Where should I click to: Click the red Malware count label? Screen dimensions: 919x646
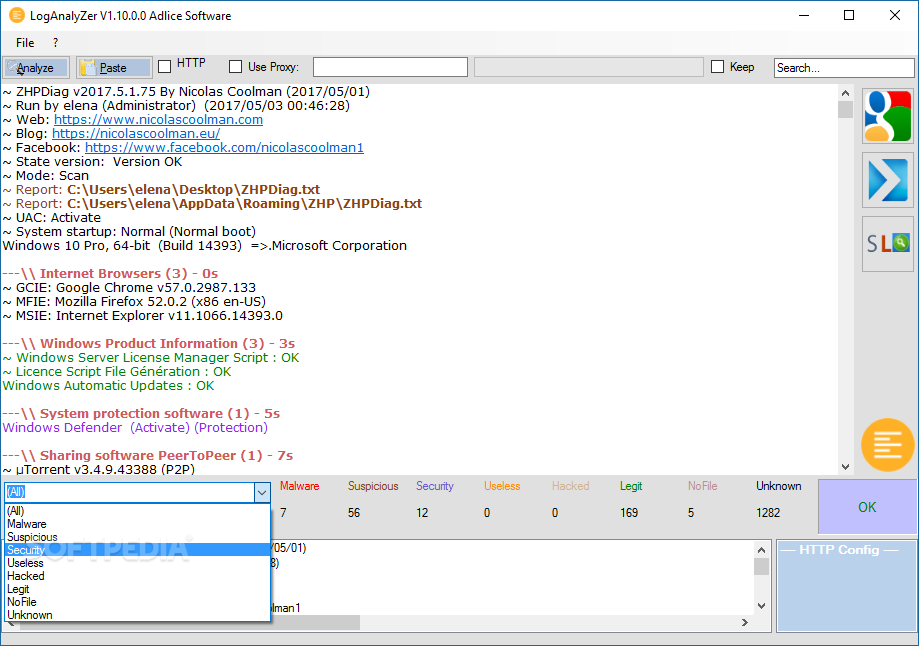click(x=299, y=486)
